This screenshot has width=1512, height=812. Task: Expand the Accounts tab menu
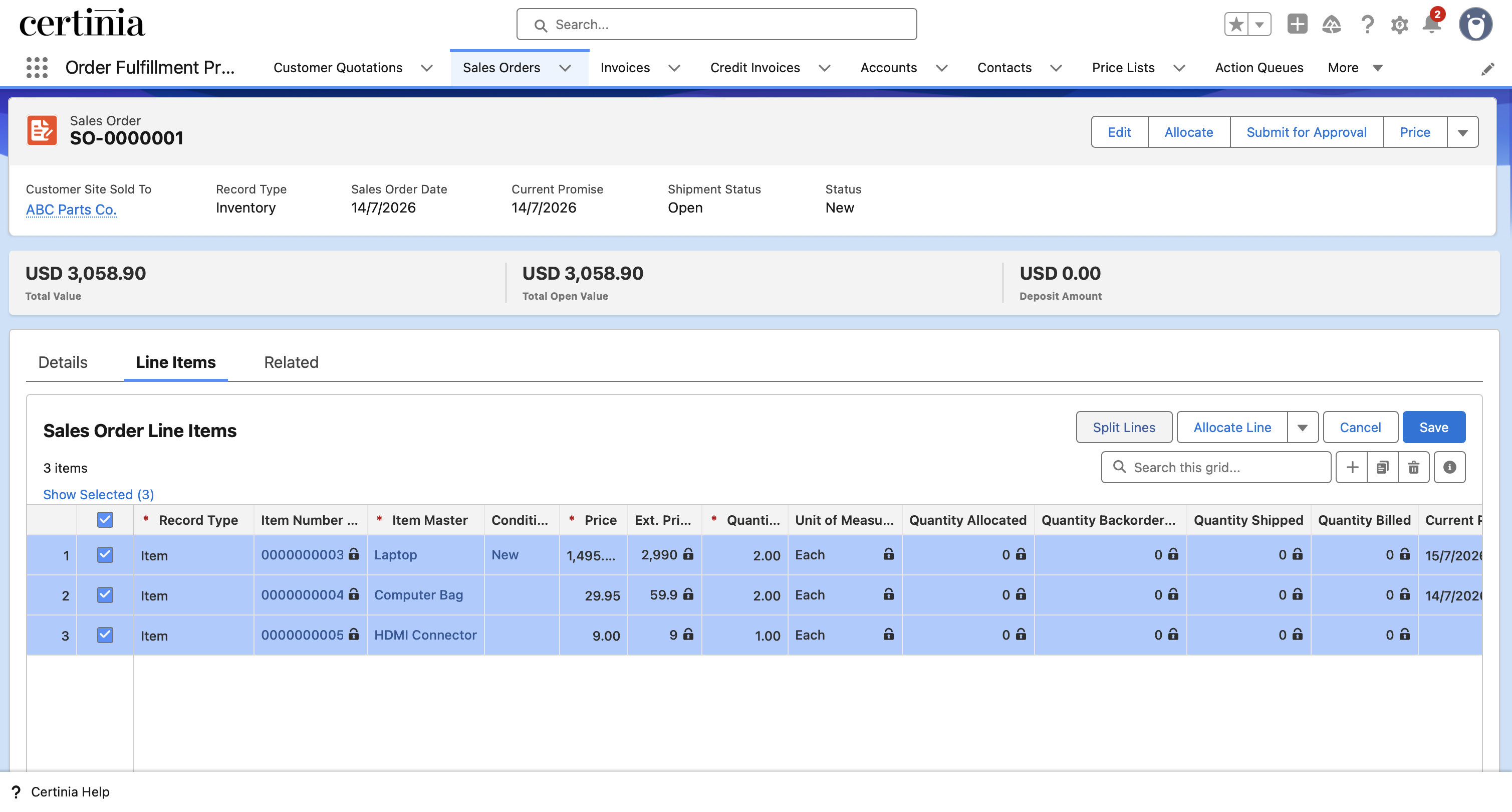pyautogui.click(x=941, y=68)
